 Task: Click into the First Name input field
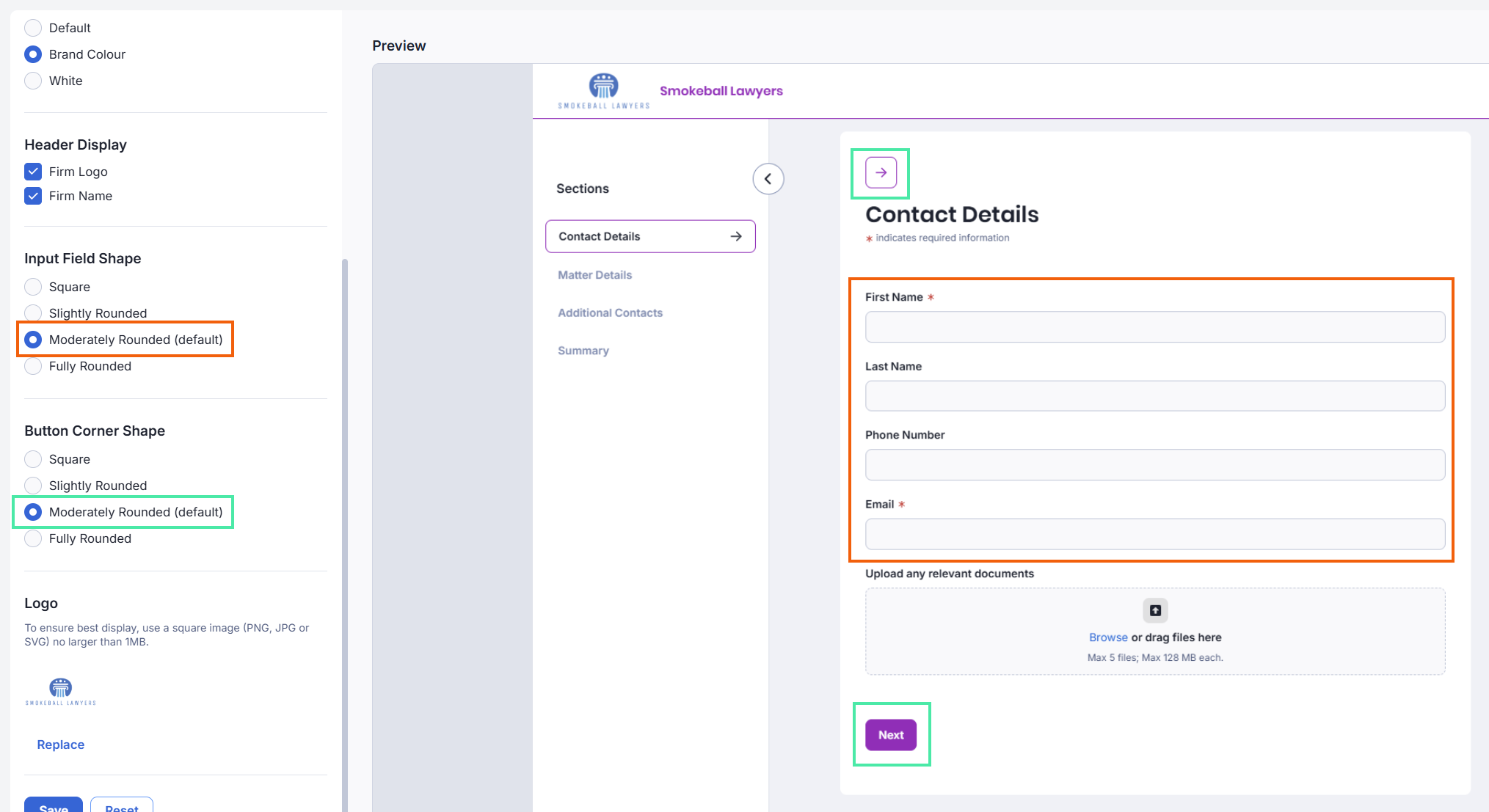(x=1154, y=327)
